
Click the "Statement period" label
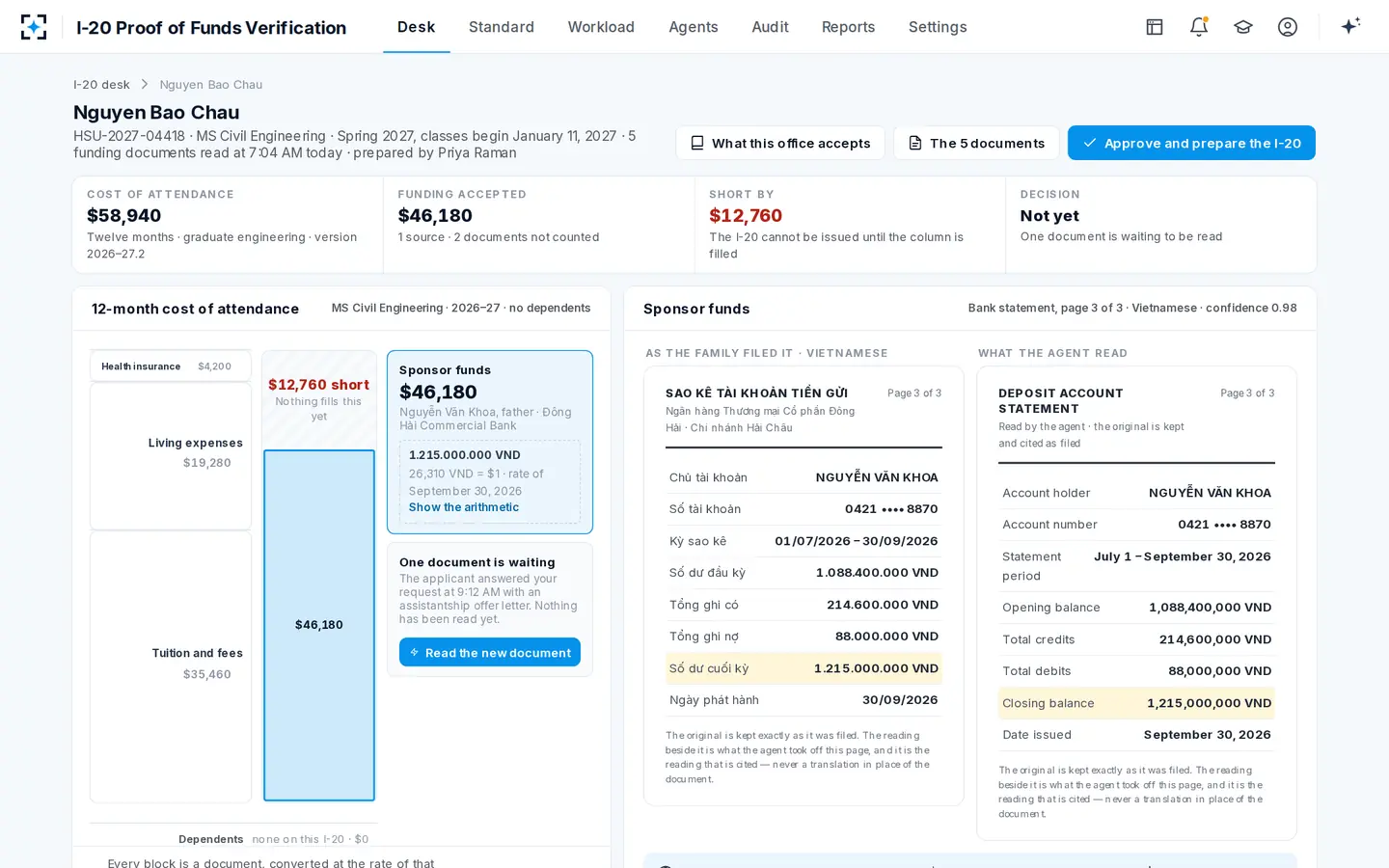pyautogui.click(x=1032, y=566)
